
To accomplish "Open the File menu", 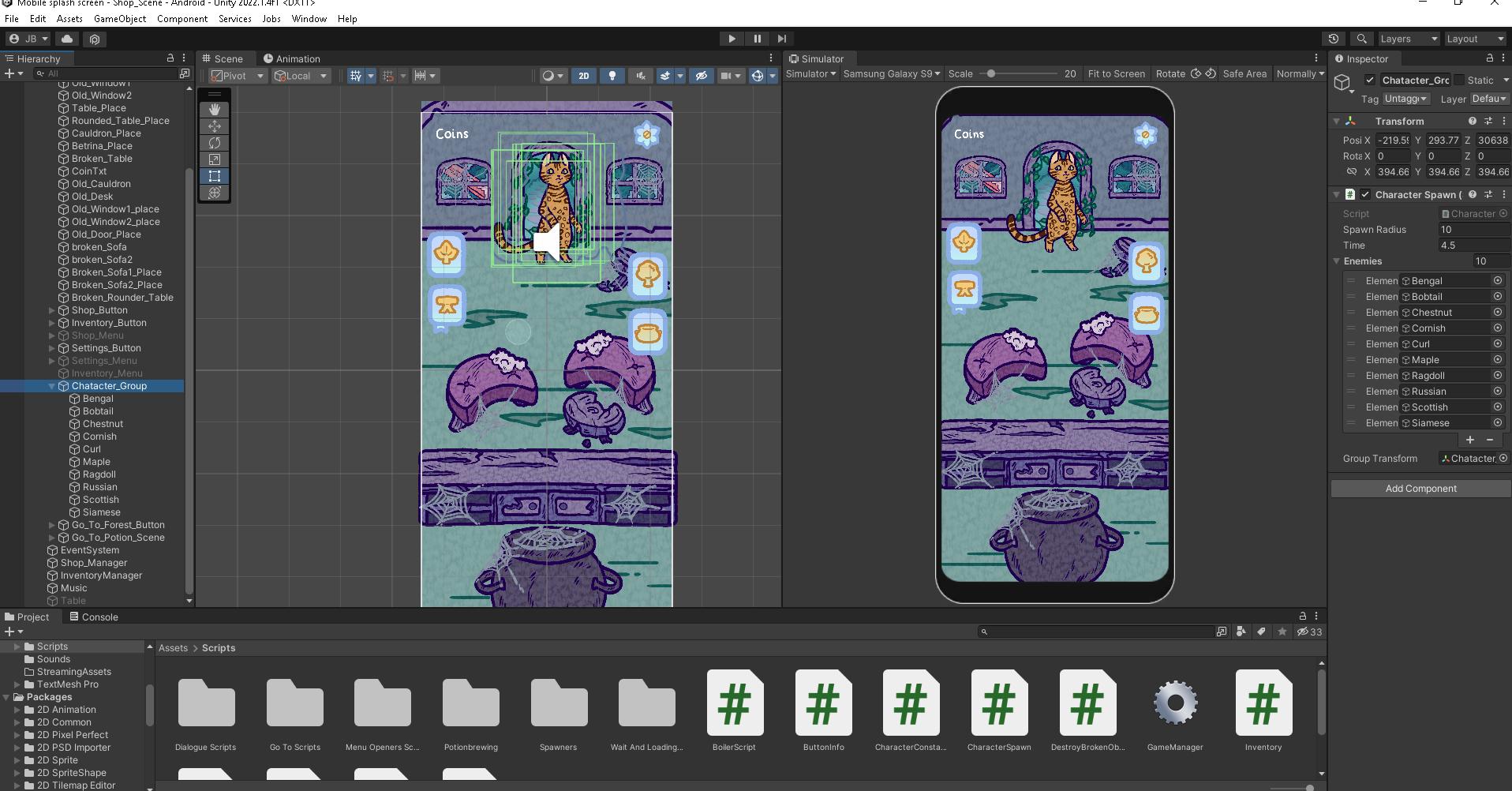I will (x=12, y=18).
